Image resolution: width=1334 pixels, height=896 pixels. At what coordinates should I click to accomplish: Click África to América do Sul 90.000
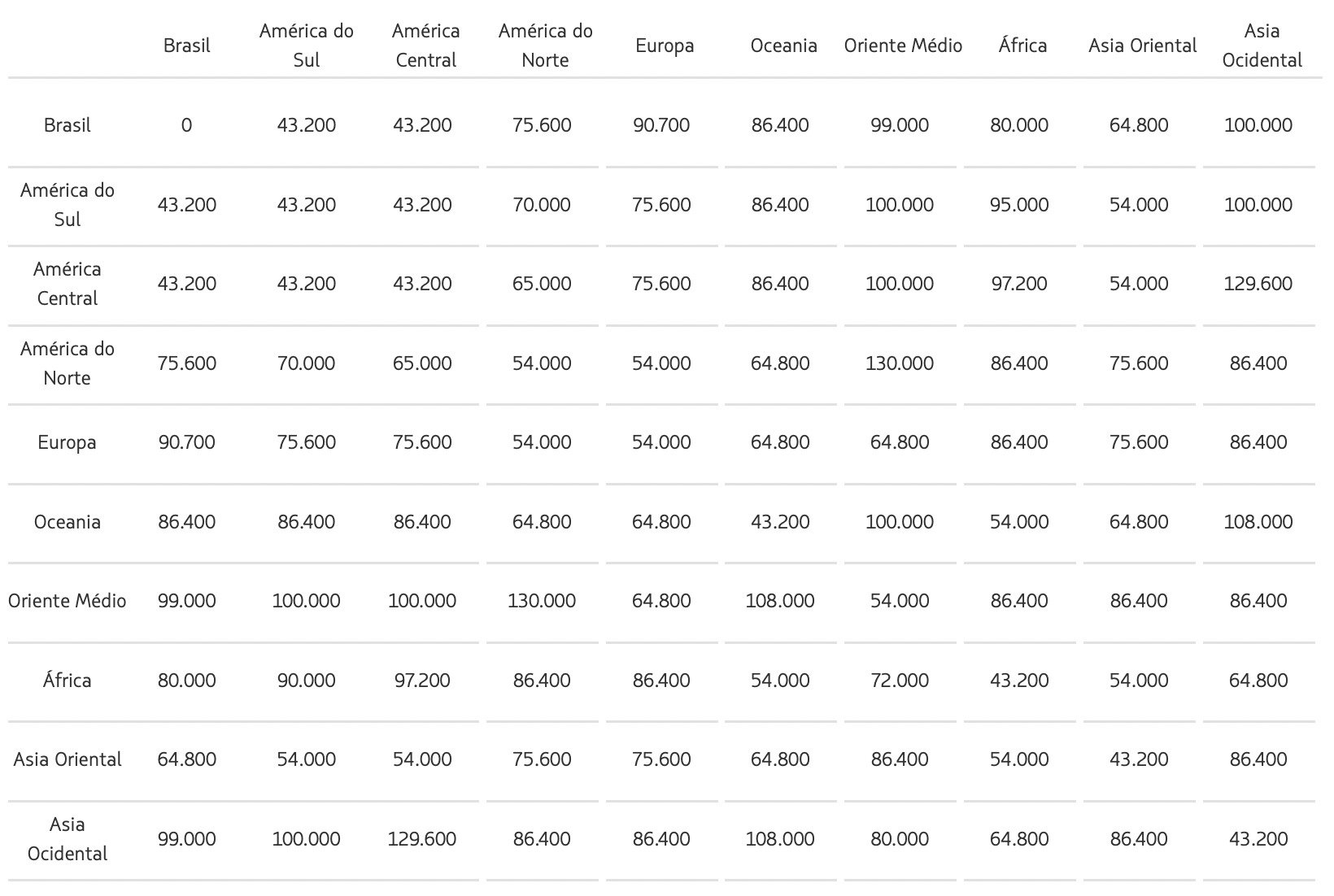click(306, 681)
